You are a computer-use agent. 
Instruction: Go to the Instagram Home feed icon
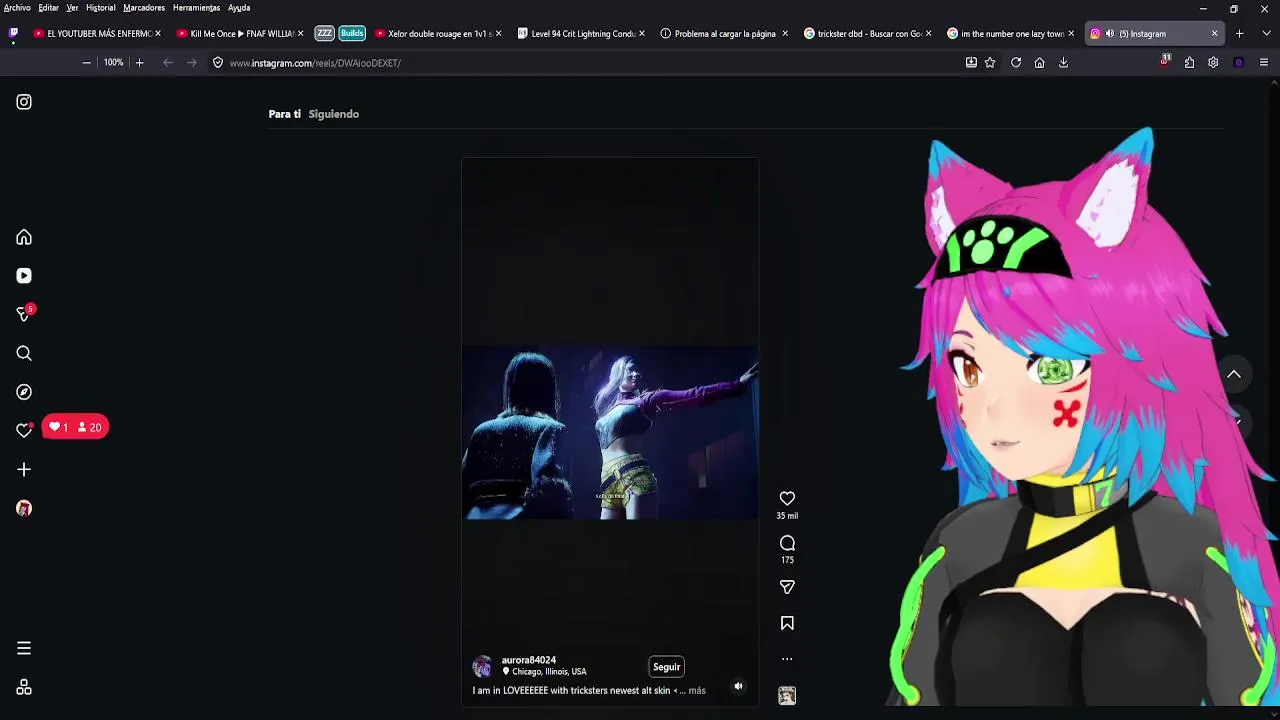coord(24,237)
